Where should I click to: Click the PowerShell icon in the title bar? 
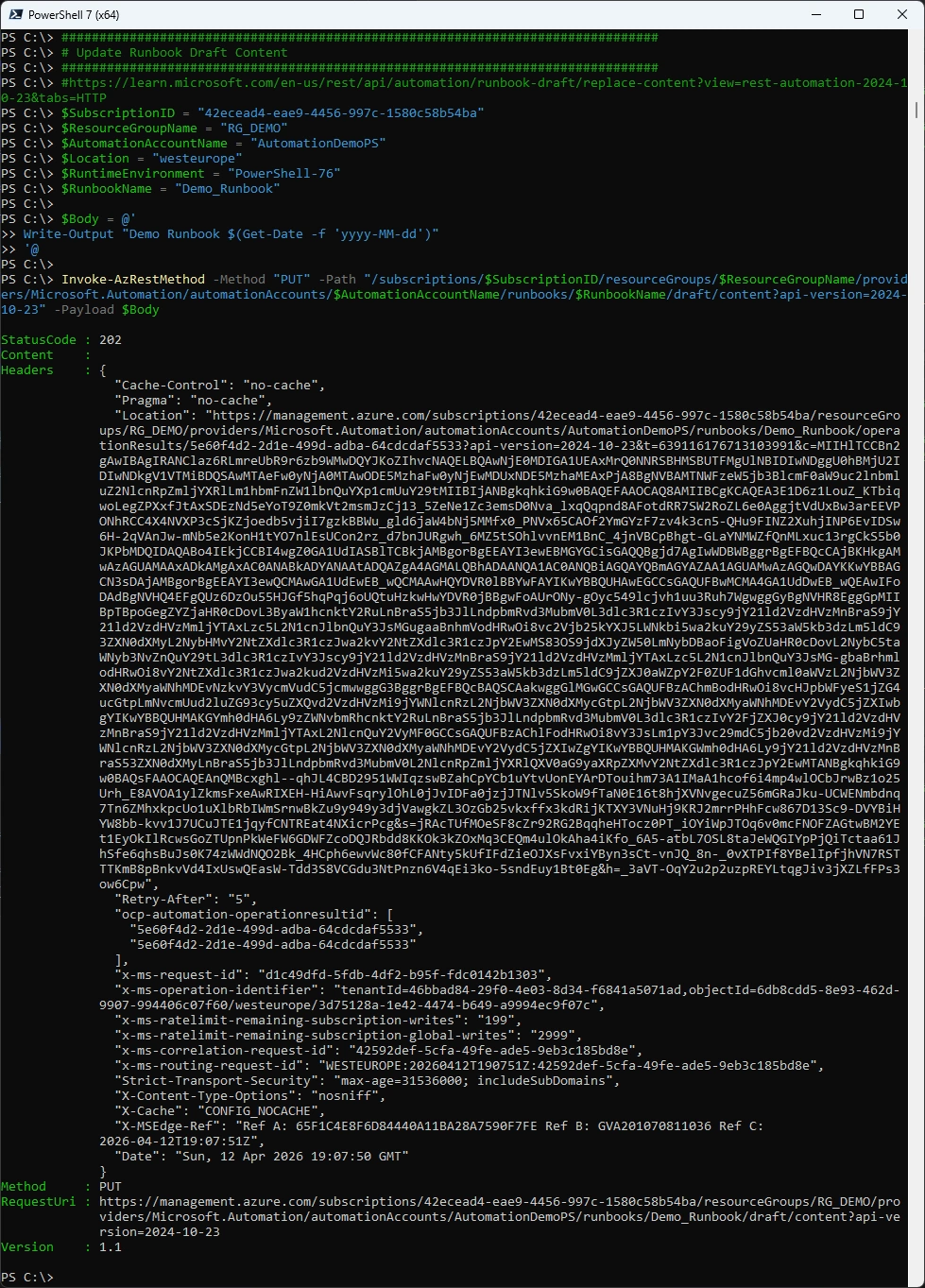click(x=15, y=14)
